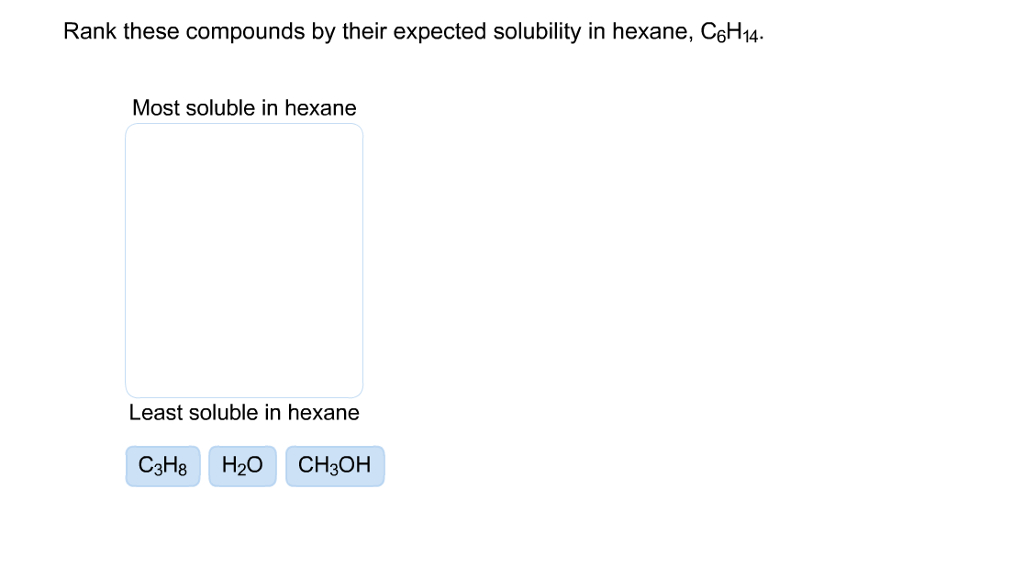Click "hexane" in the question sentence
The height and width of the screenshot is (567, 1024).
(646, 32)
